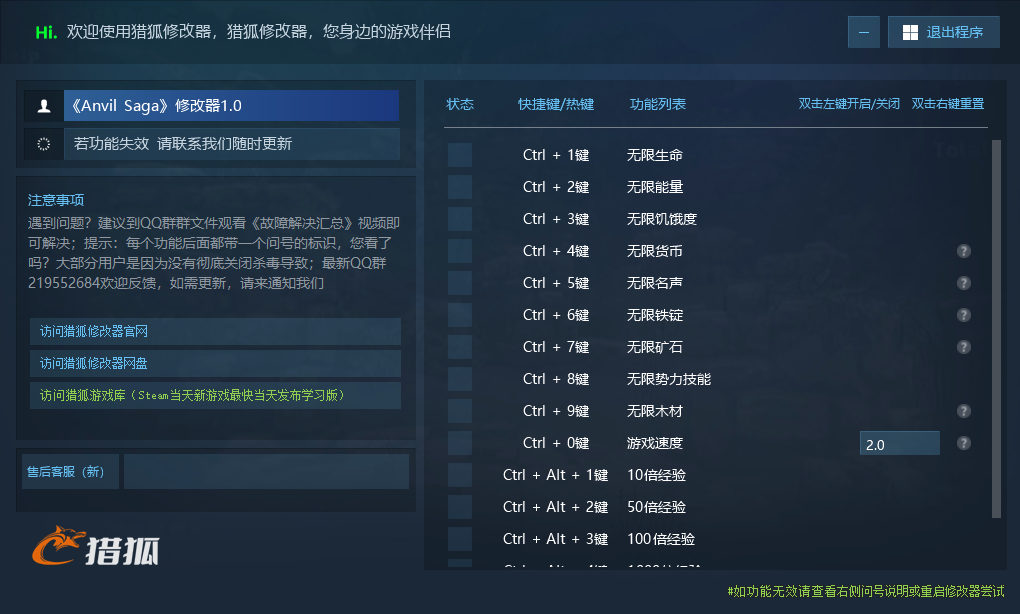Click the Ctrl + Alt + 3键 hotkey text
The width and height of the screenshot is (1020, 614).
[x=556, y=539]
